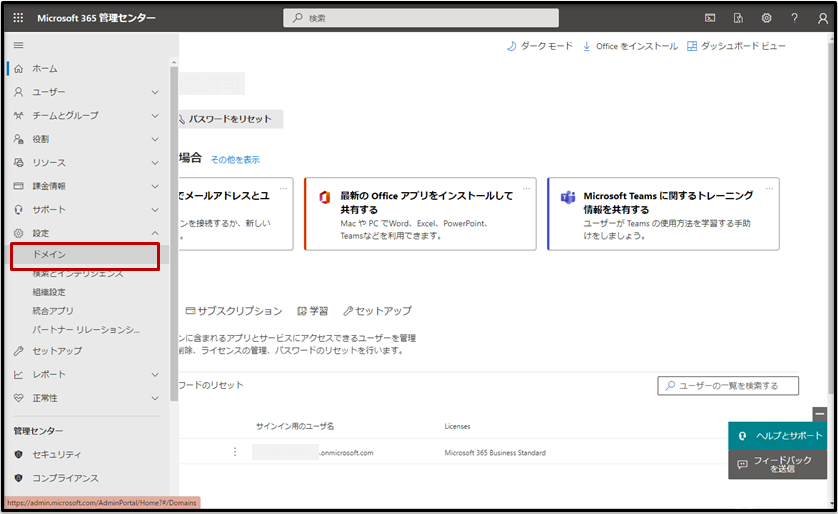This screenshot has width=838, height=514.
Task: Click the サポート headset icon
Action: coord(19,209)
